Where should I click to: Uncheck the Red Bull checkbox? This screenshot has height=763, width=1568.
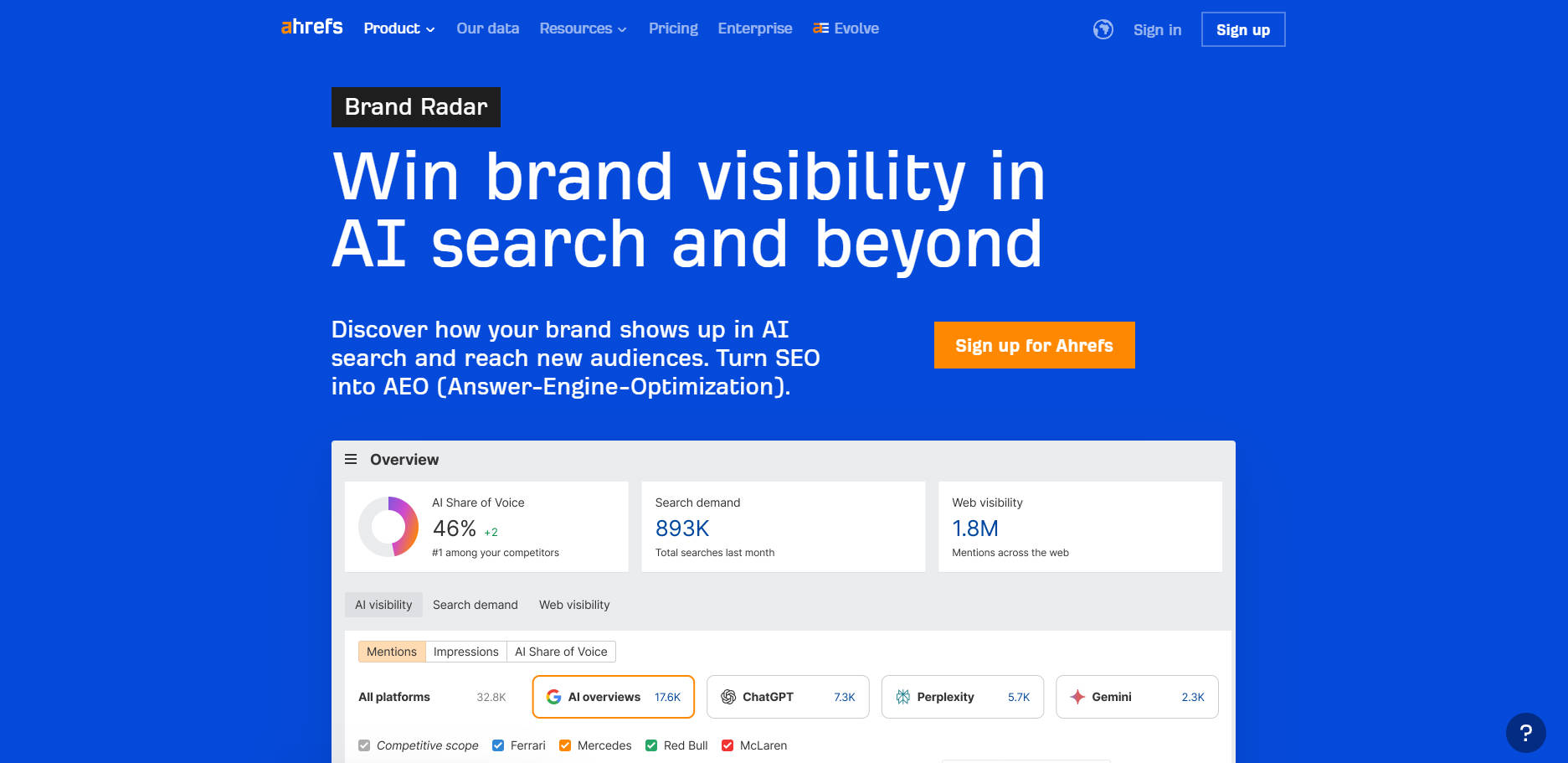651,745
